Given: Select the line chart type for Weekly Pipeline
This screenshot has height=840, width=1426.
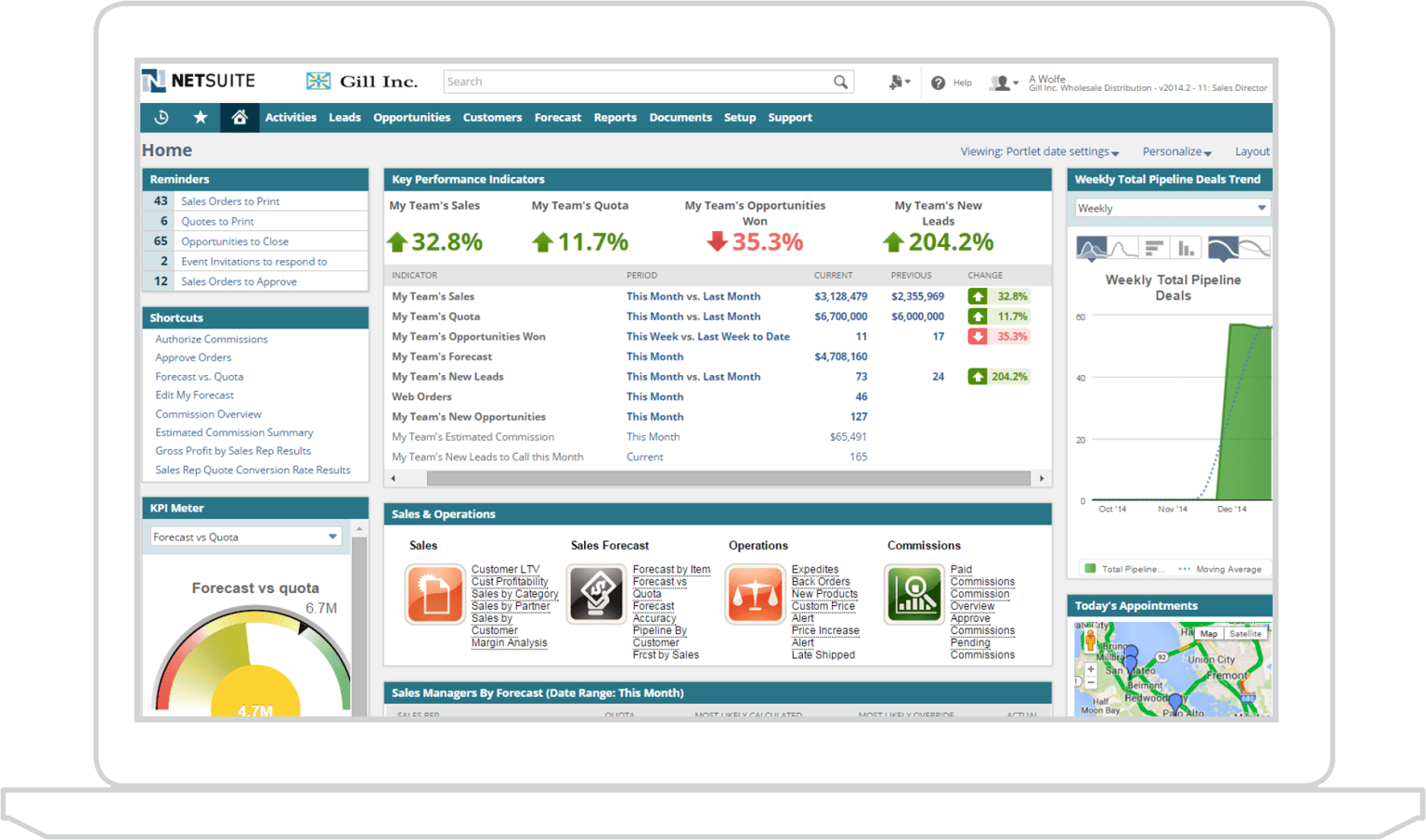Looking at the screenshot, I should 1122,248.
